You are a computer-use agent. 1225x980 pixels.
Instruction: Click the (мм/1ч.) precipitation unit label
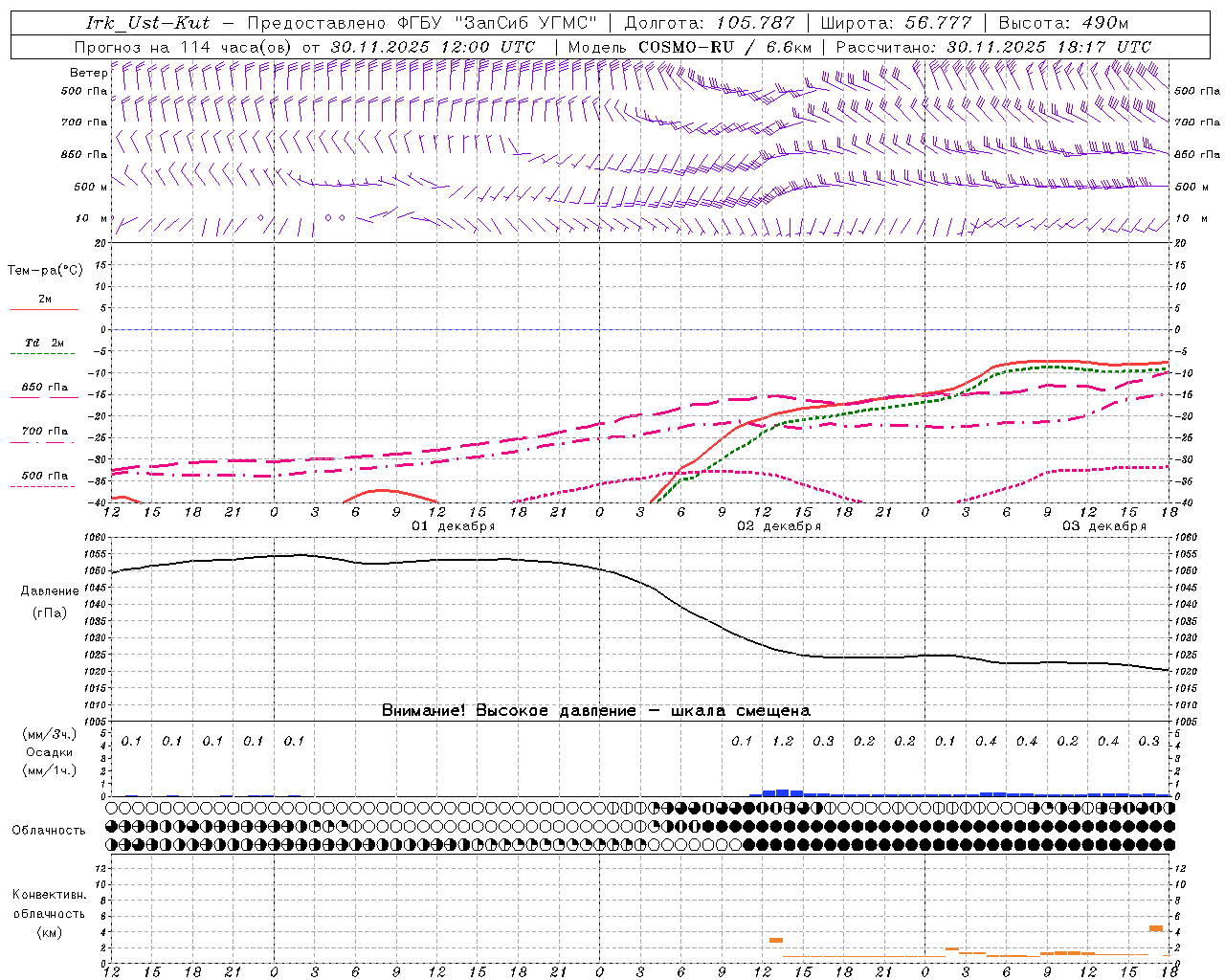tap(50, 770)
